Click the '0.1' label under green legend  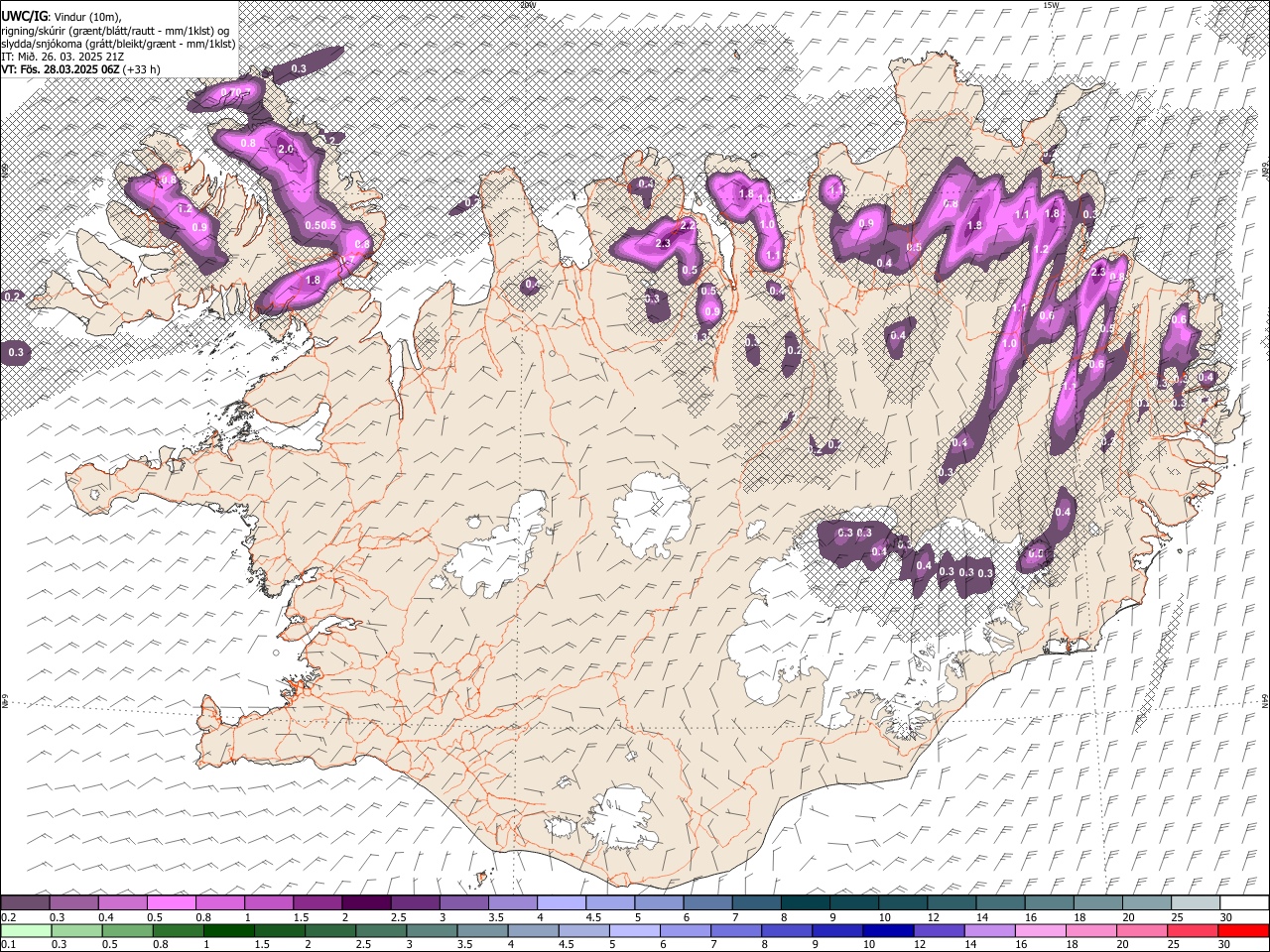(x=9, y=944)
